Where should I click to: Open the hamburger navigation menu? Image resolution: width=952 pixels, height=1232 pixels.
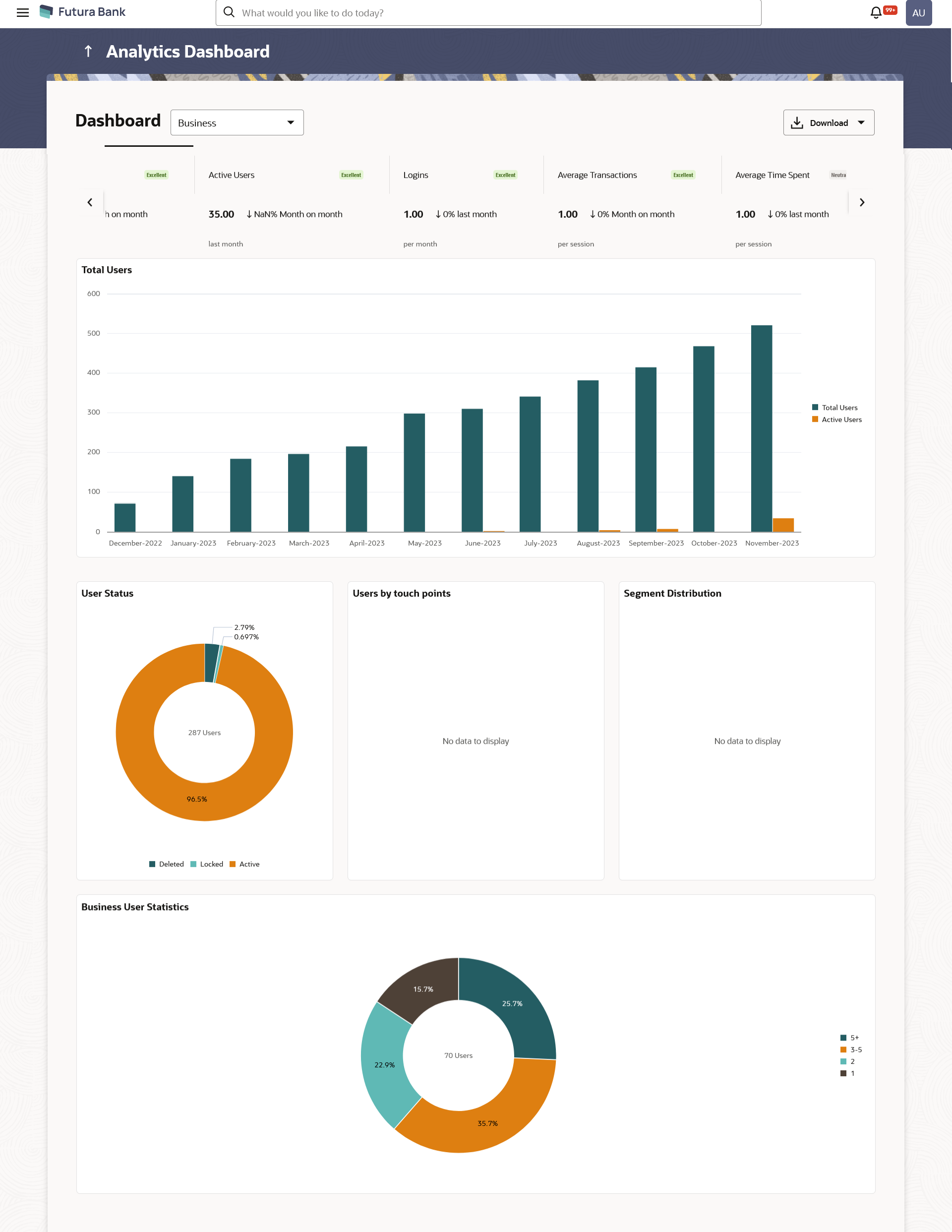(22, 12)
